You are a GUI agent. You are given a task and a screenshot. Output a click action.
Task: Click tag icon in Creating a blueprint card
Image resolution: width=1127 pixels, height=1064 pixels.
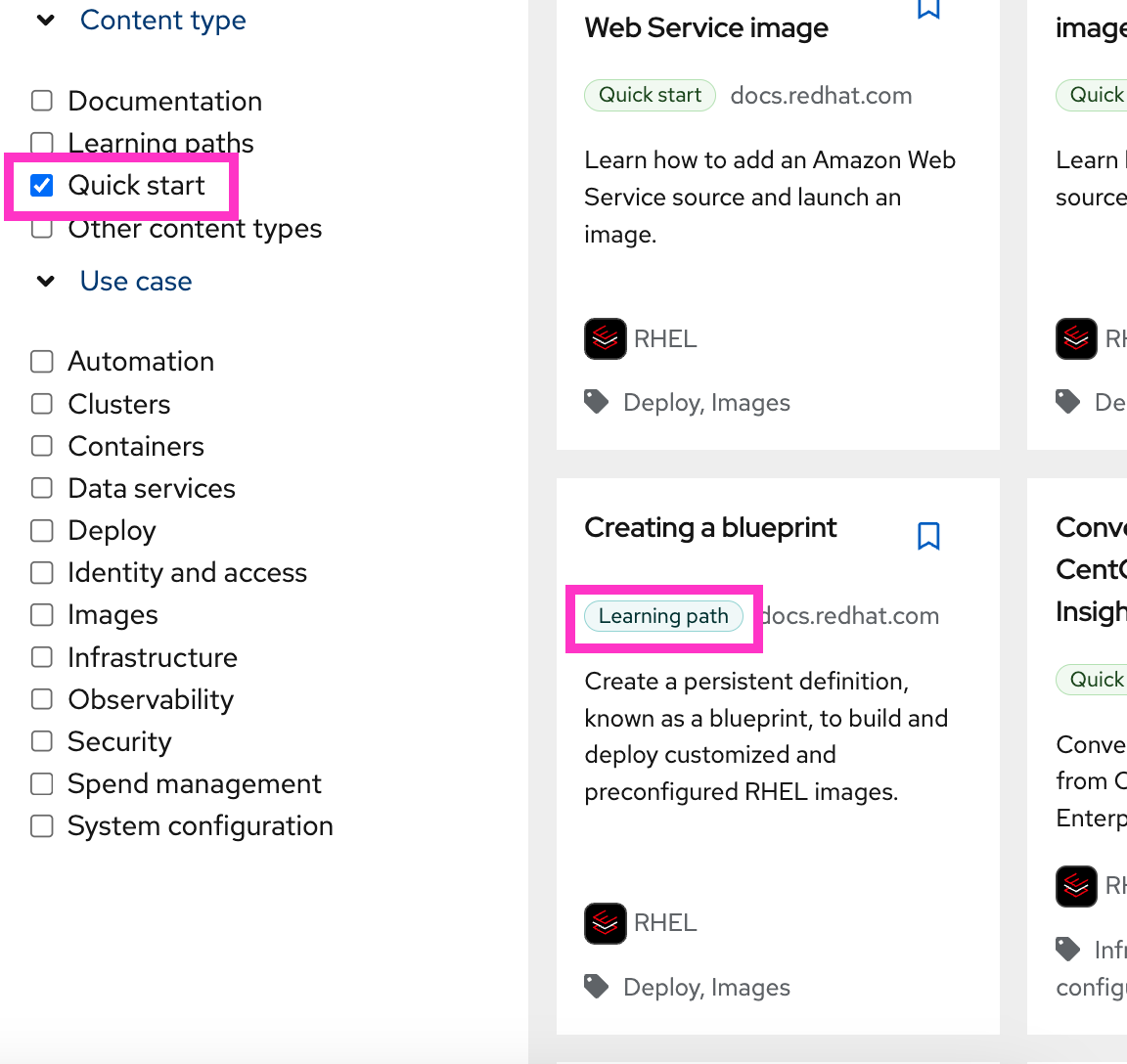[x=596, y=986]
